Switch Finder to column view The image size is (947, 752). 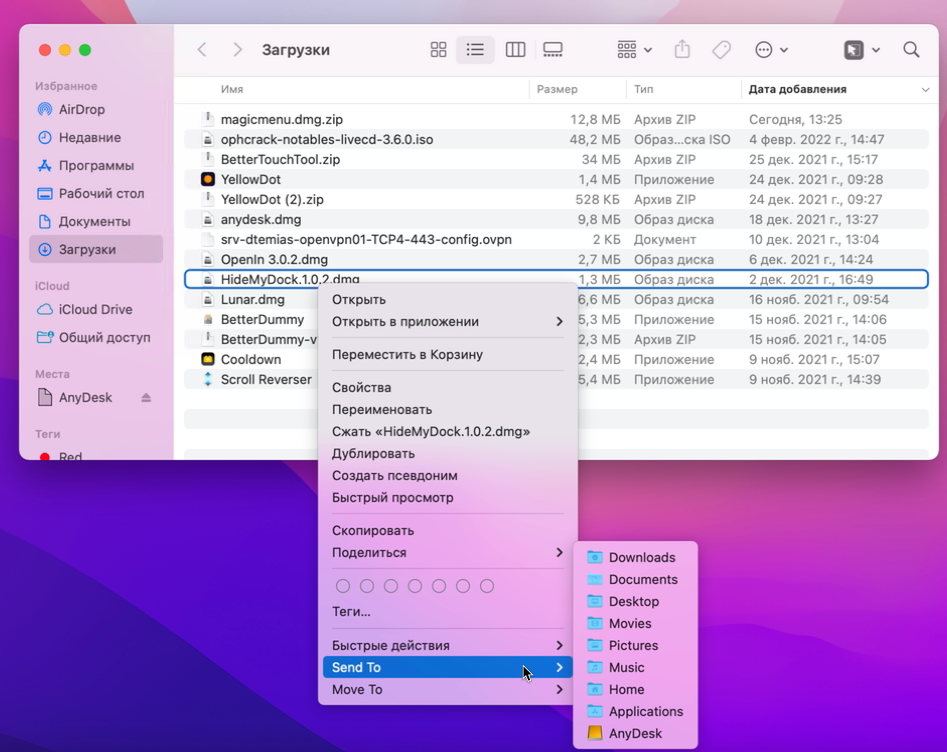tap(515, 50)
